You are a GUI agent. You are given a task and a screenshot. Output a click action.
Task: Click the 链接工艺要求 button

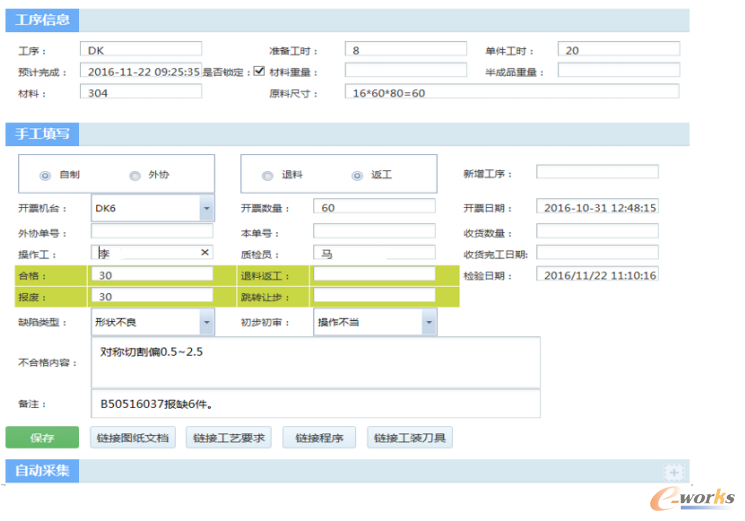click(229, 438)
